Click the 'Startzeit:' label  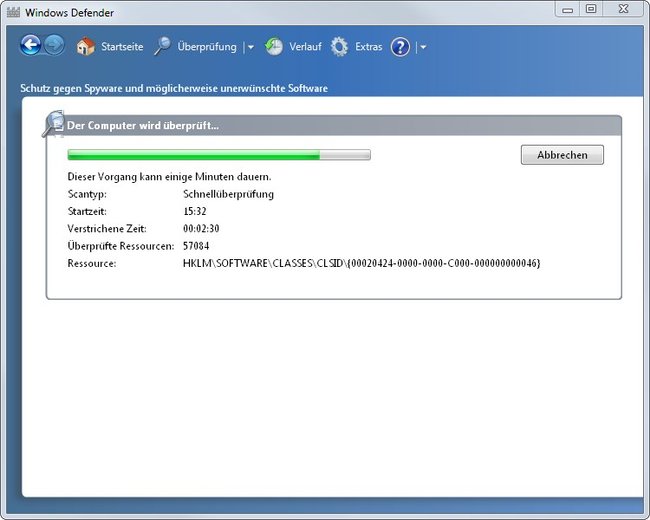tap(87, 211)
